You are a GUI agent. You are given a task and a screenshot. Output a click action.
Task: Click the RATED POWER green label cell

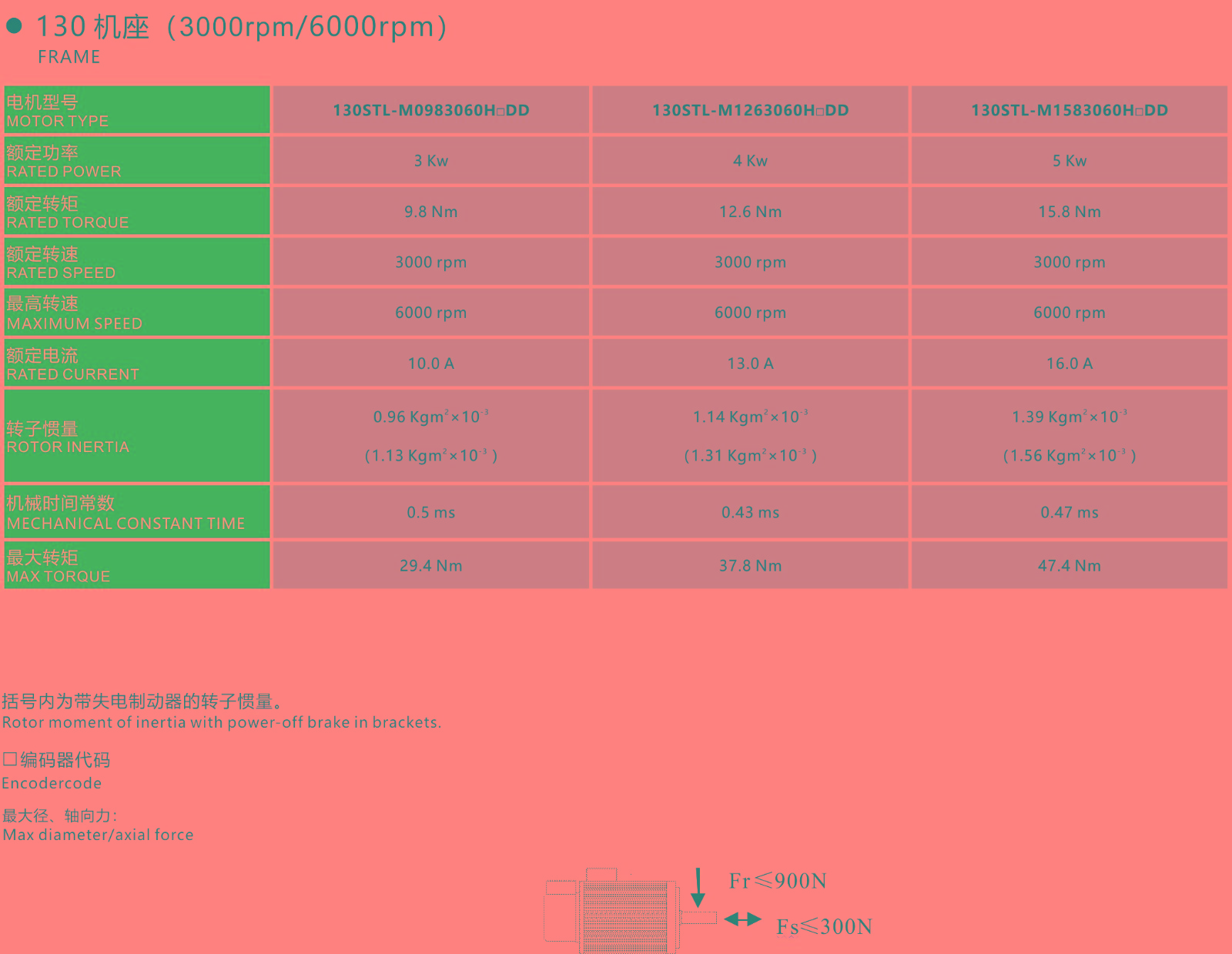[136, 161]
